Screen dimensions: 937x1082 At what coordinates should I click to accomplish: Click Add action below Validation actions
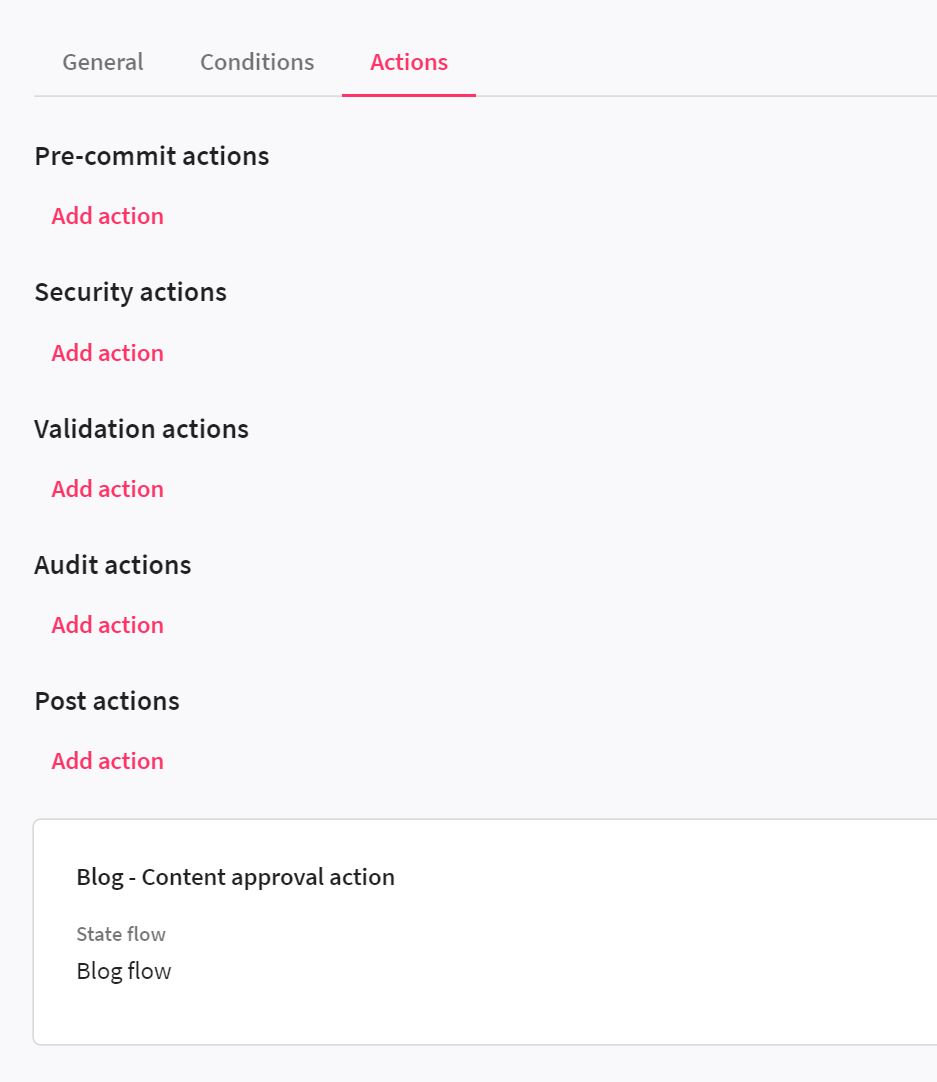(x=108, y=489)
